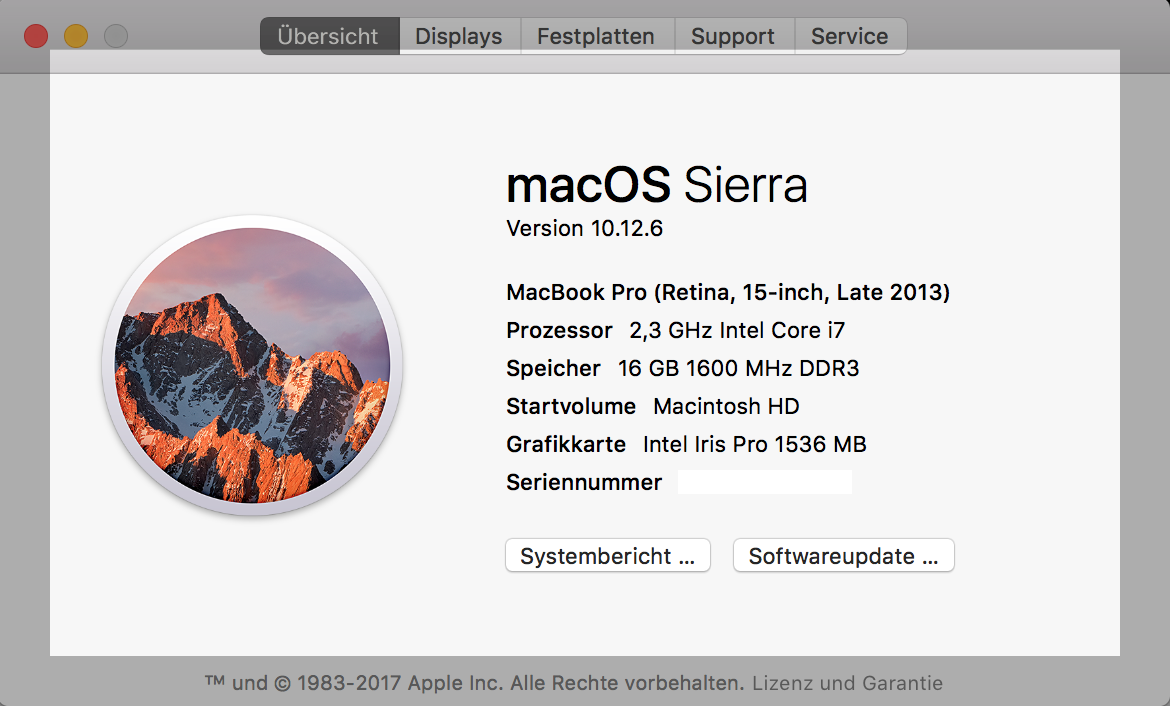This screenshot has width=1170, height=706.
Task: Open the Lizenz und Garantie link
Action: 847,684
